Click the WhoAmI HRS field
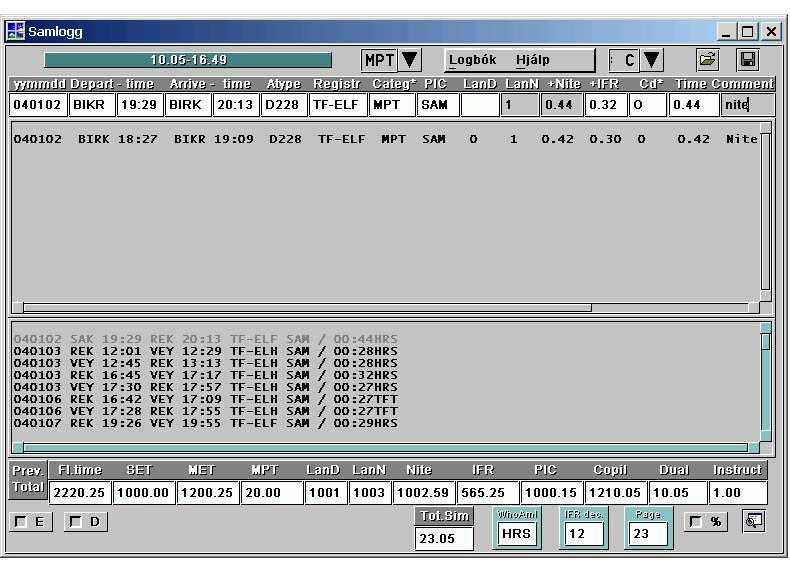The image size is (790, 580). 516,534
